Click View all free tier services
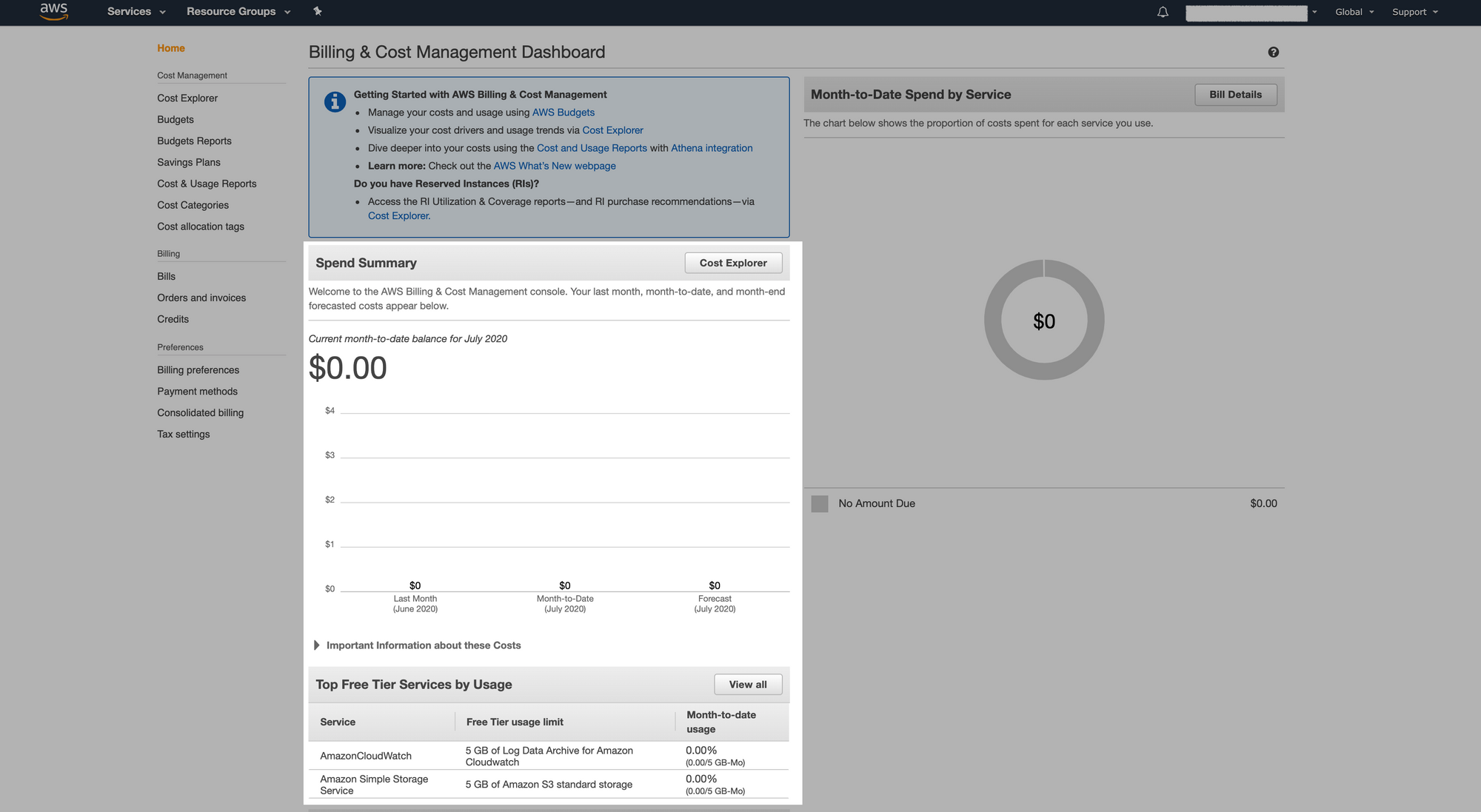 [x=748, y=685]
